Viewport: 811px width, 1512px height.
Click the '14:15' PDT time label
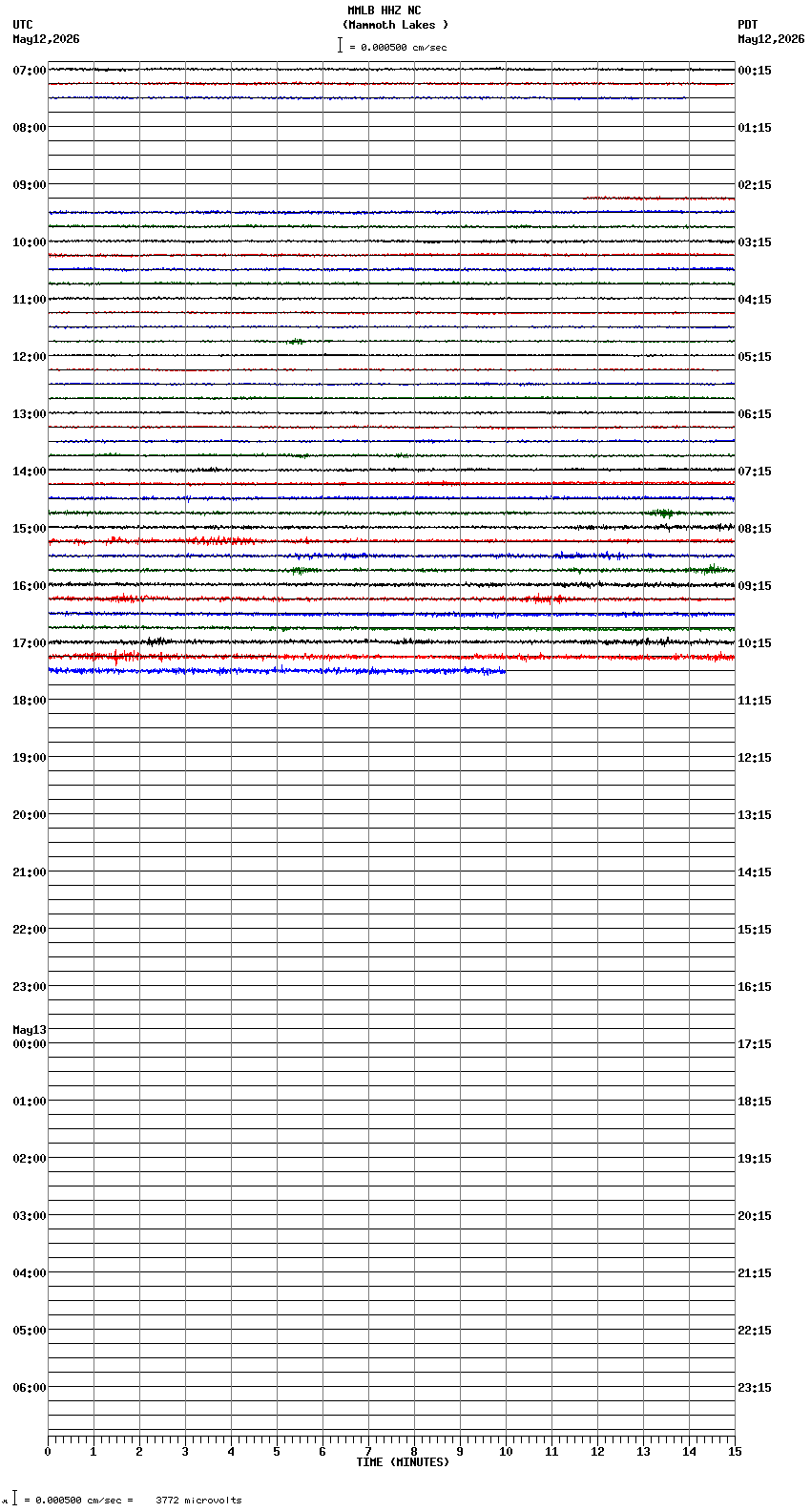tap(755, 872)
